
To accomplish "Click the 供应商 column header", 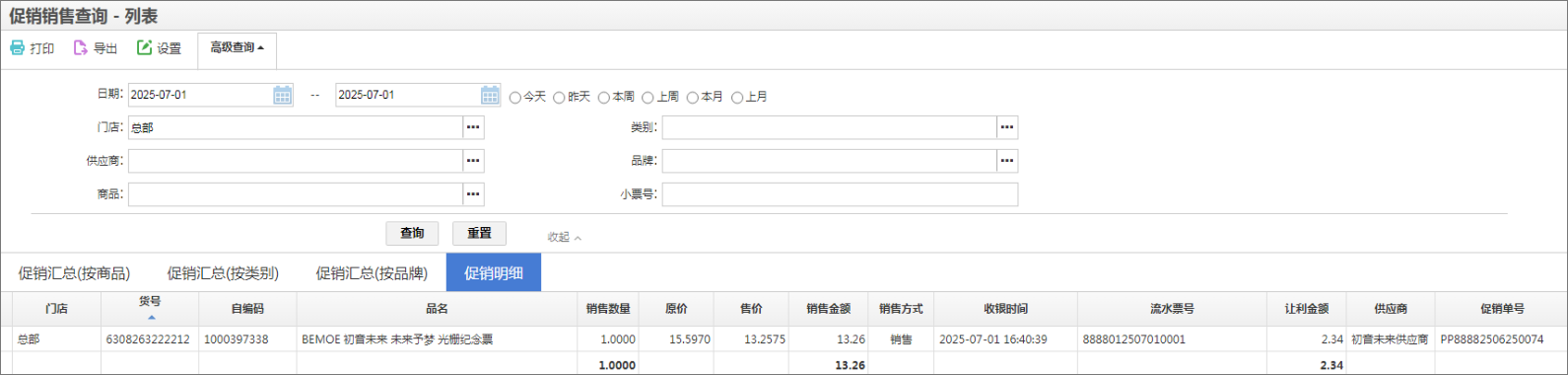I will (x=1391, y=309).
